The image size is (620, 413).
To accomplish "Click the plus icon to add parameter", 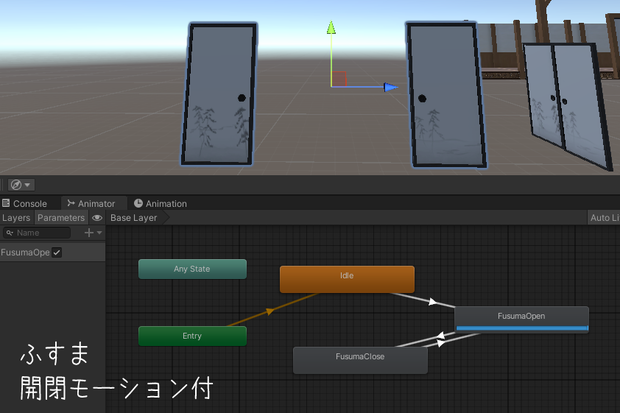I will click(x=89, y=233).
